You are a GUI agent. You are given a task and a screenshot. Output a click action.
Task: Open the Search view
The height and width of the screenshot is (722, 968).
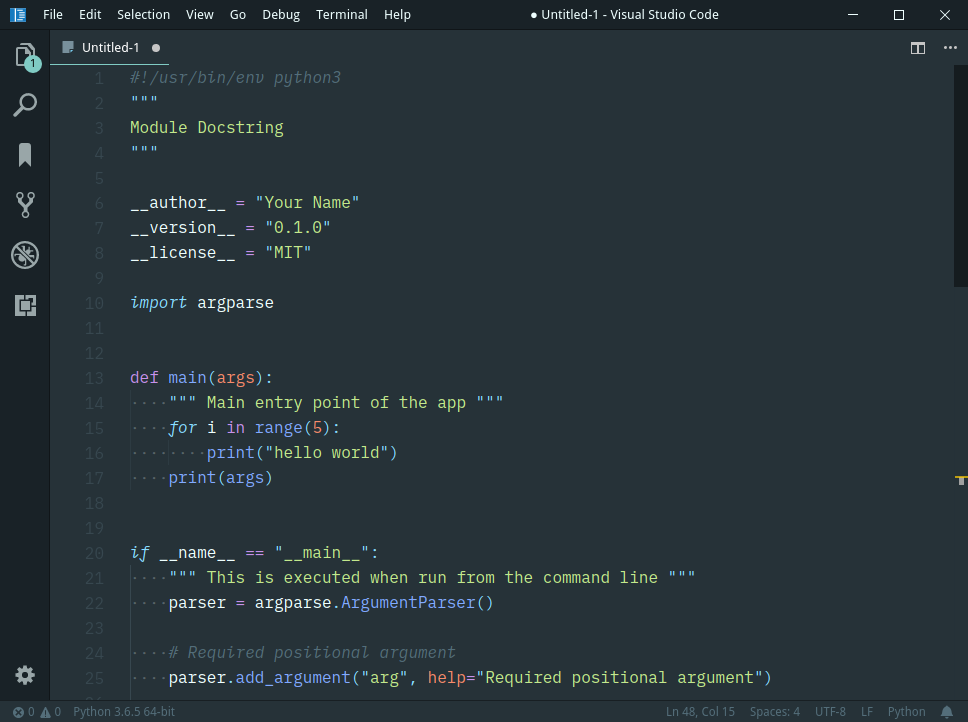pos(25,105)
